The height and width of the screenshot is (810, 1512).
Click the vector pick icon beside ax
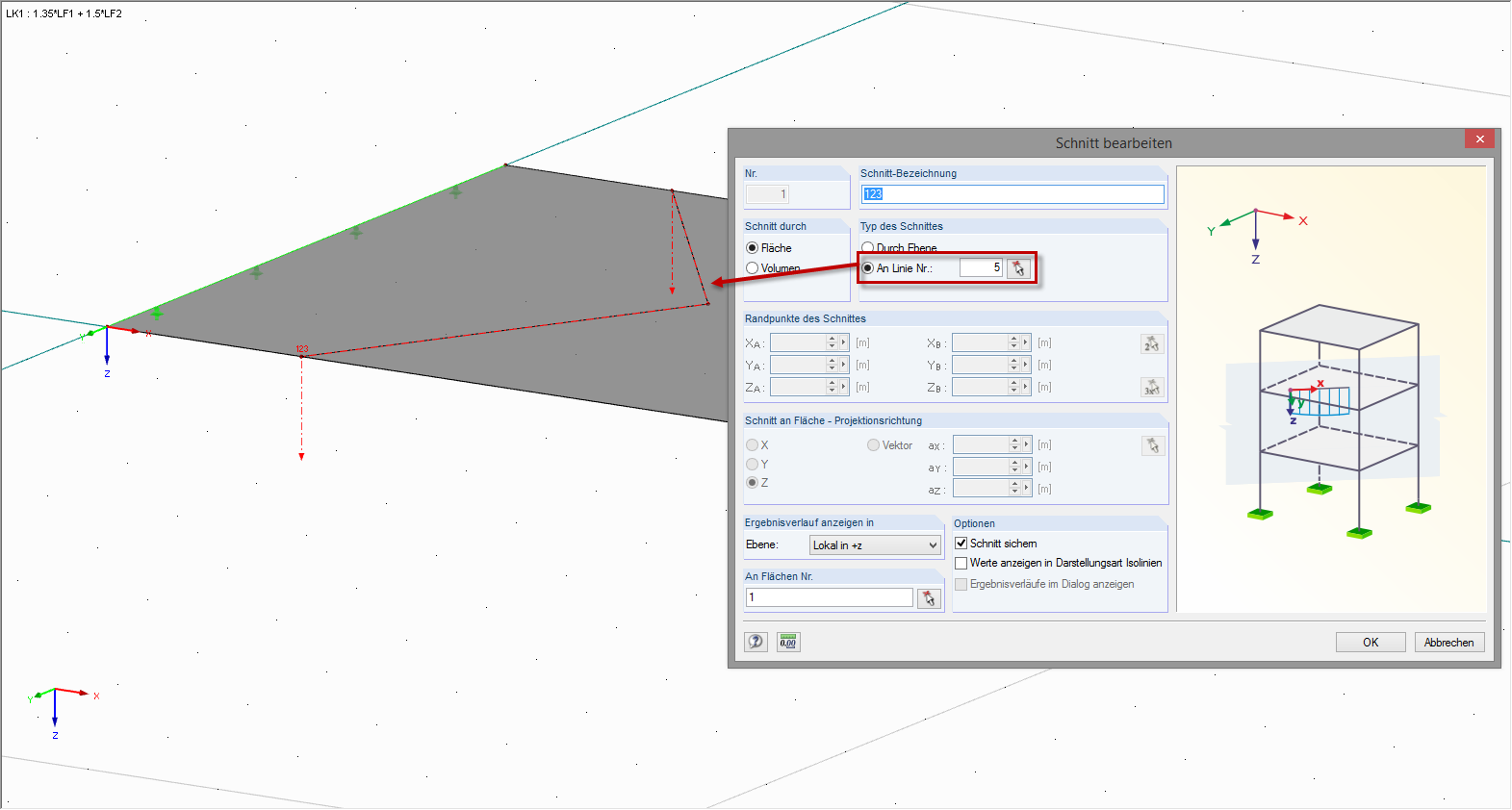click(x=1153, y=445)
